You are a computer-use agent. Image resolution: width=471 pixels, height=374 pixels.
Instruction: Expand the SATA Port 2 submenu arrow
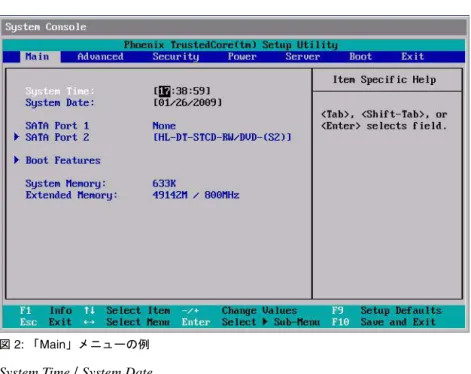coord(16,137)
